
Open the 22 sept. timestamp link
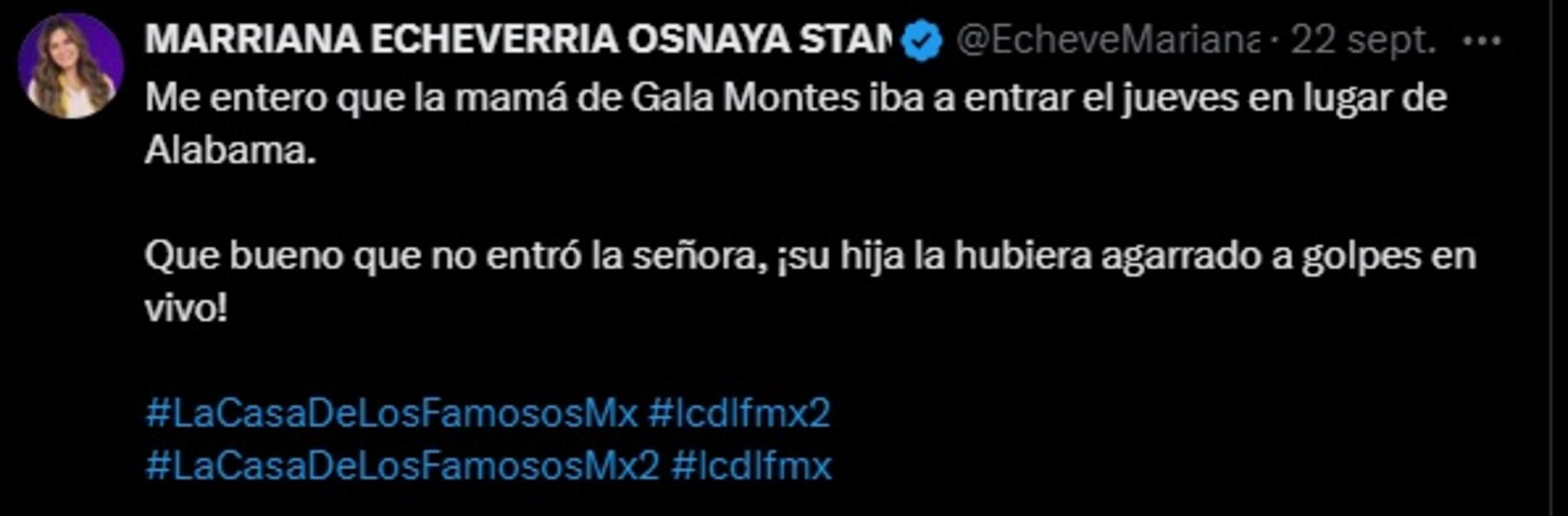pyautogui.click(x=1363, y=40)
